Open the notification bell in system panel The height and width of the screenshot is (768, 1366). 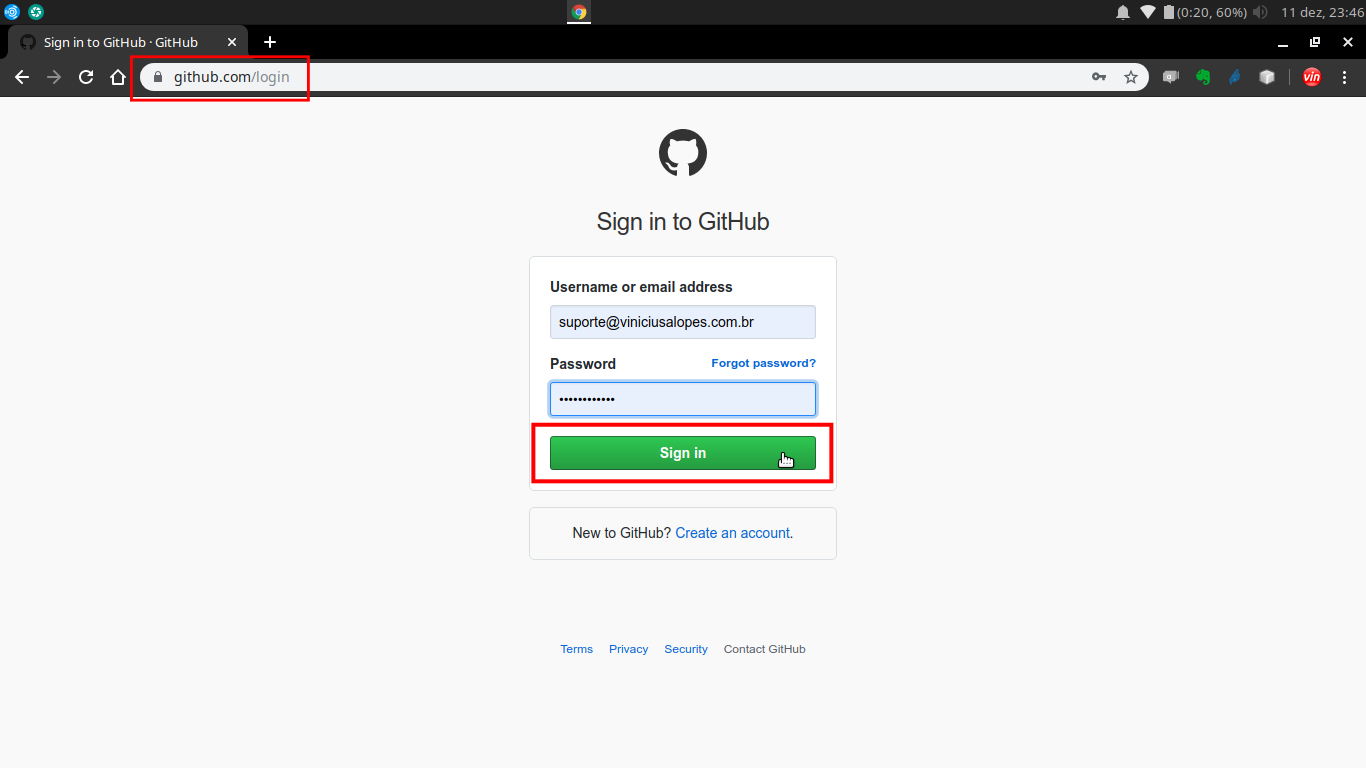[1123, 12]
